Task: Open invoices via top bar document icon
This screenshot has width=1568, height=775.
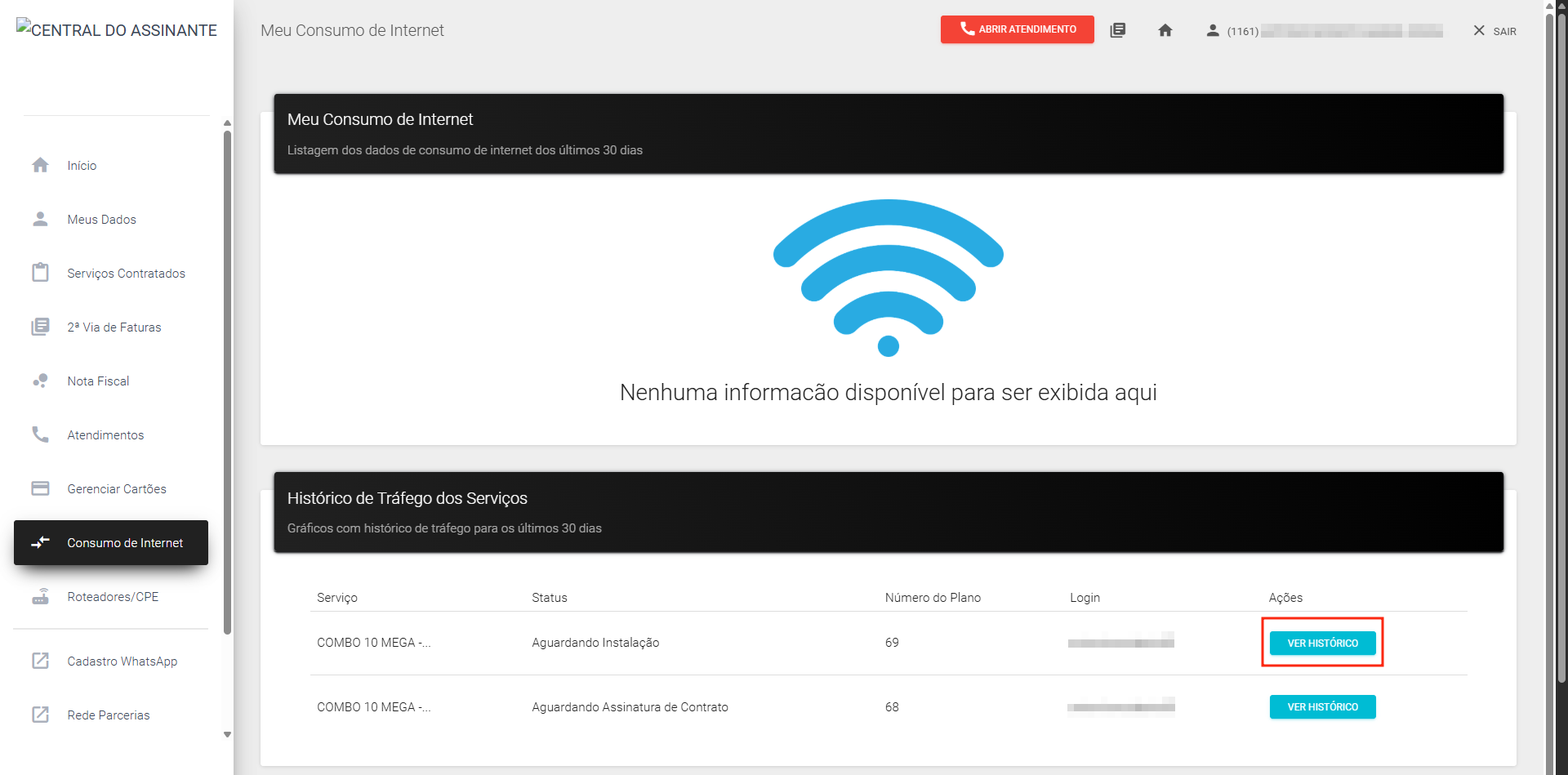Action: [1118, 30]
